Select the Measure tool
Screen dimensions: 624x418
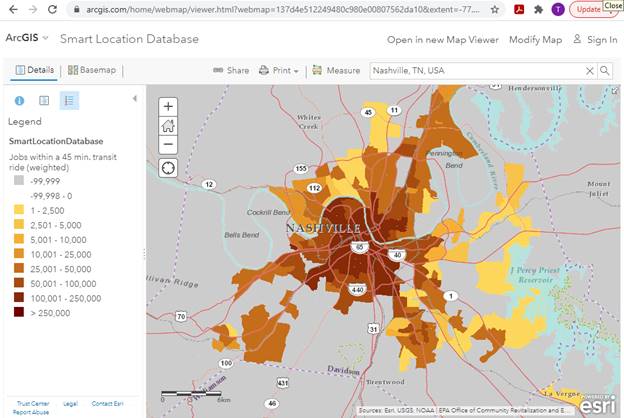point(336,70)
